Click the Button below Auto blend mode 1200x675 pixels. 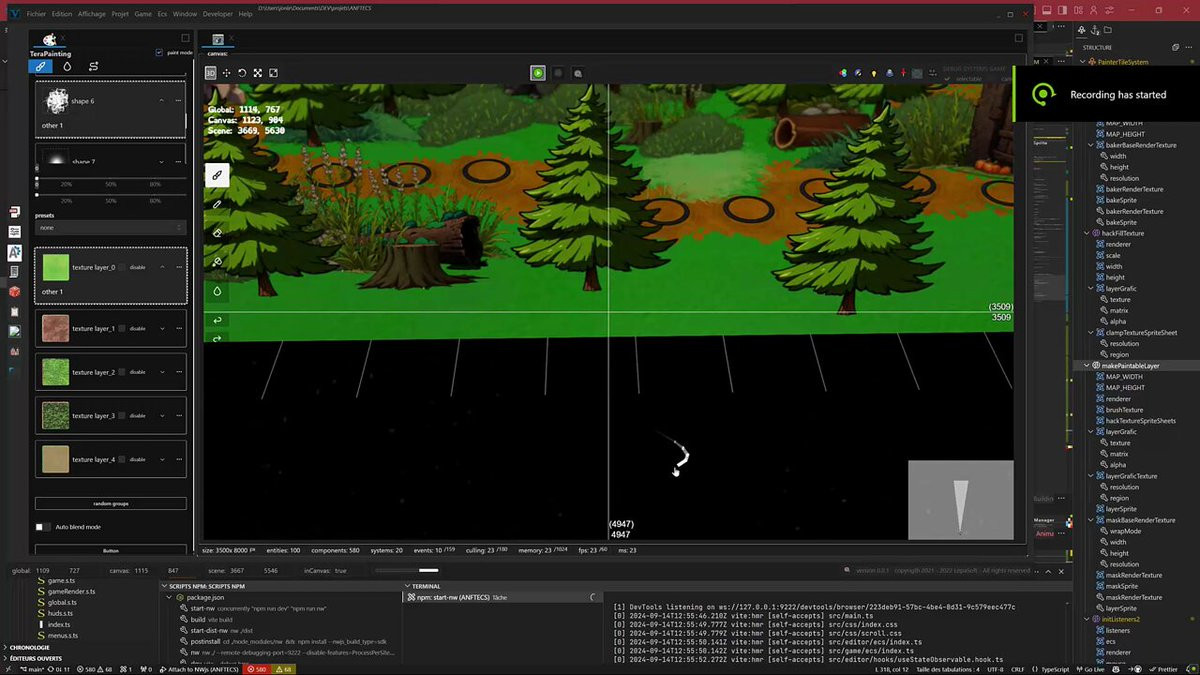(x=111, y=550)
